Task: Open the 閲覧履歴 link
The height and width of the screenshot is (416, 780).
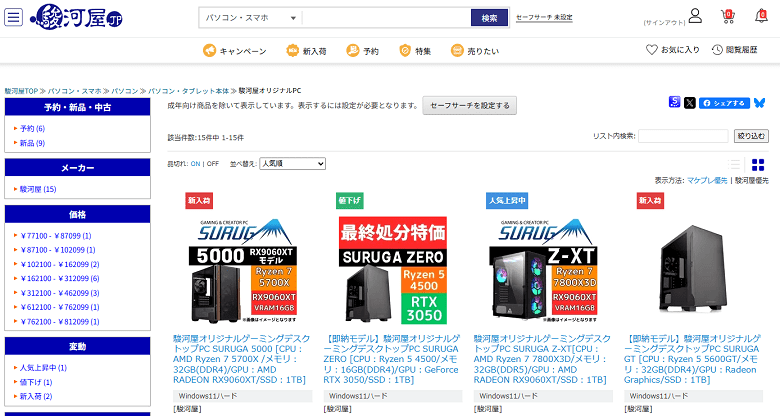Action: click(741, 50)
